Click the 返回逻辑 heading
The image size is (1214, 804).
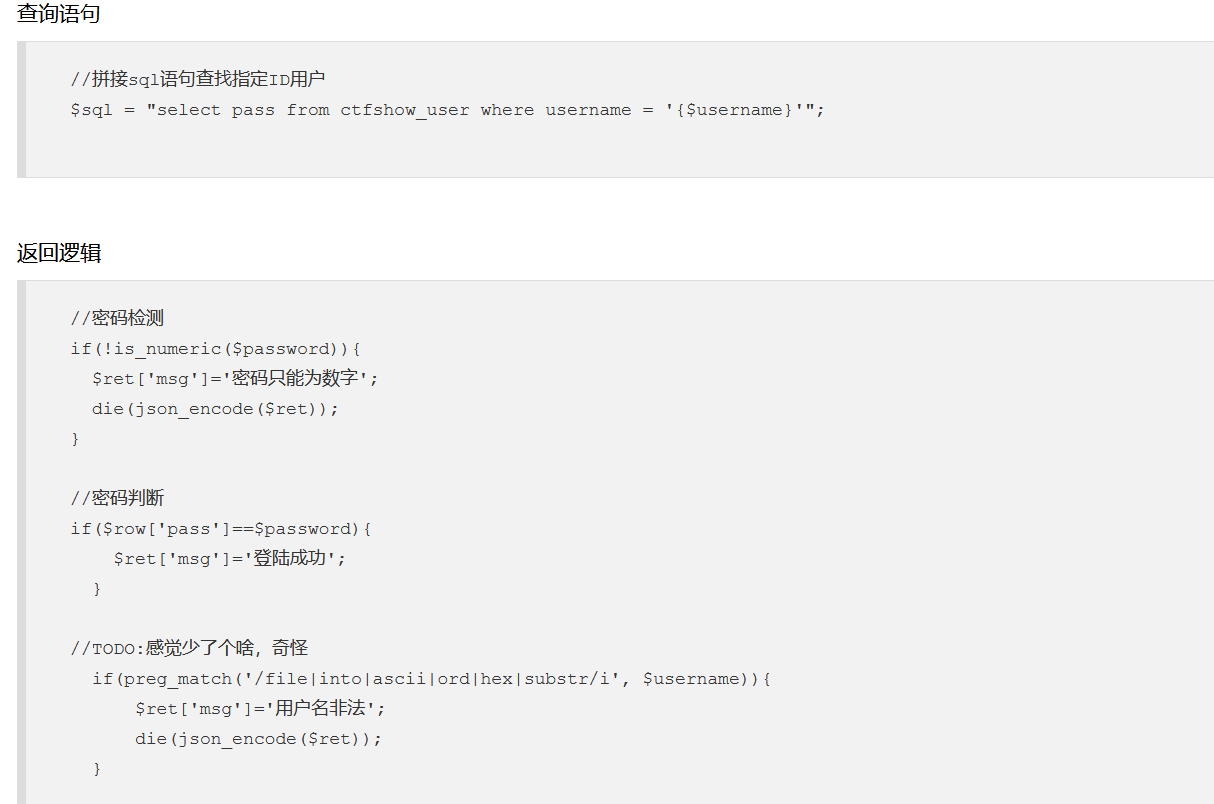58,253
